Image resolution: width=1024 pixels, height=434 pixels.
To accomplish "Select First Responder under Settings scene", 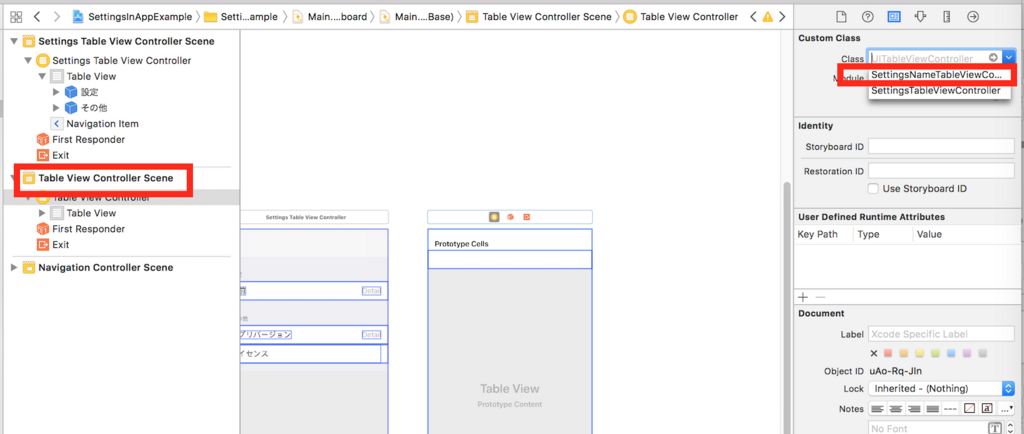I will click(x=81, y=139).
